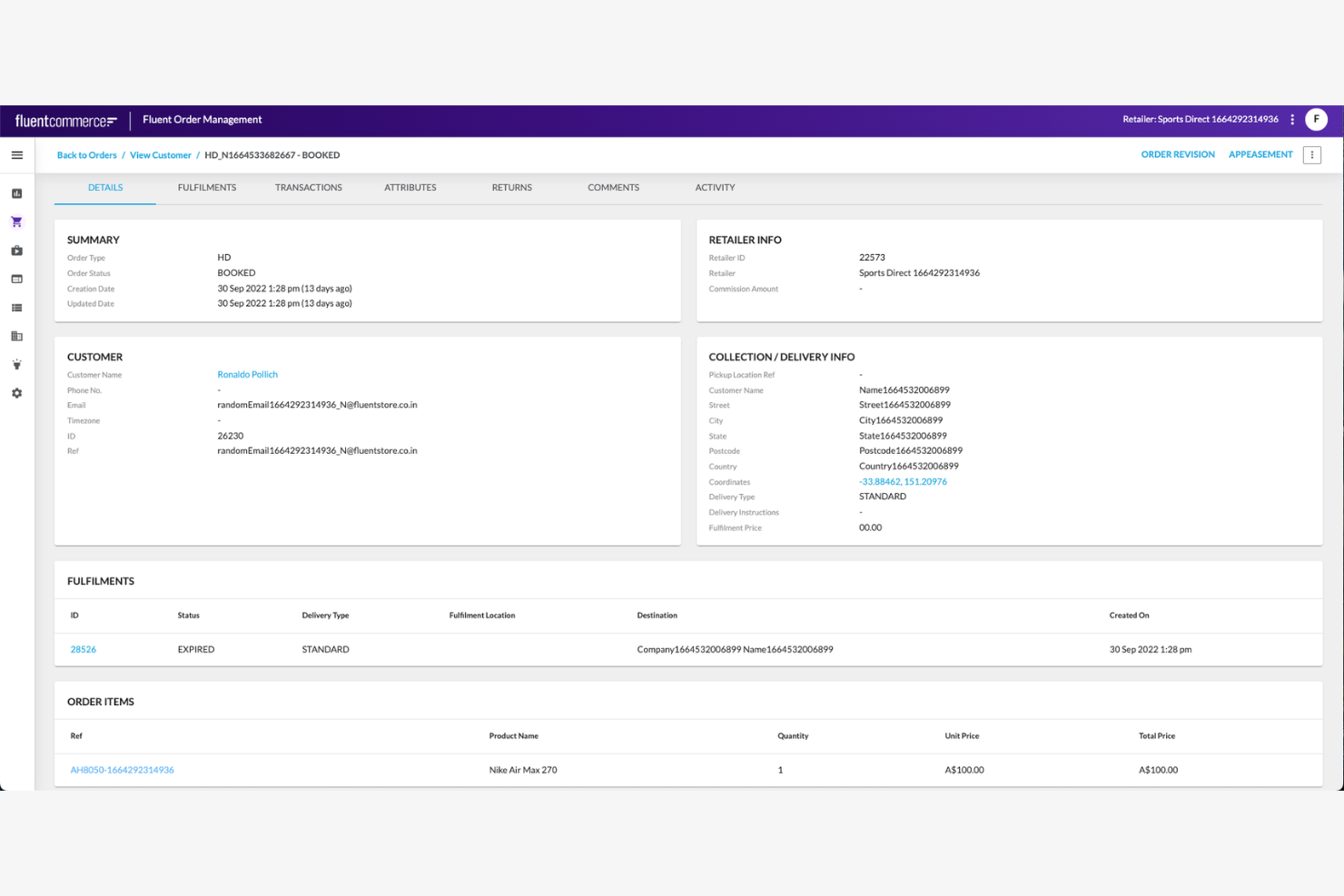This screenshot has height=896, width=1344.
Task: Click the fluentcommerce logo
Action: [x=66, y=121]
